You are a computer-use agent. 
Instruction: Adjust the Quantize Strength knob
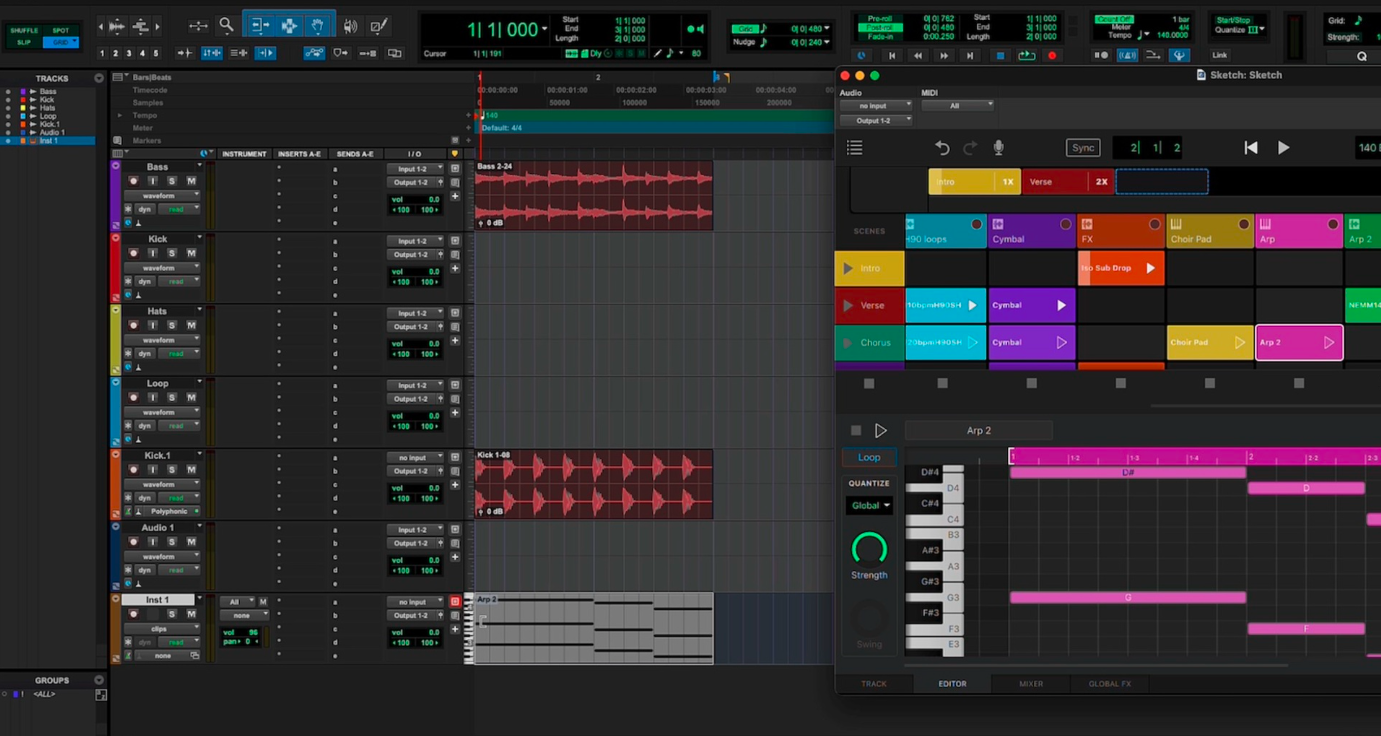tap(869, 549)
